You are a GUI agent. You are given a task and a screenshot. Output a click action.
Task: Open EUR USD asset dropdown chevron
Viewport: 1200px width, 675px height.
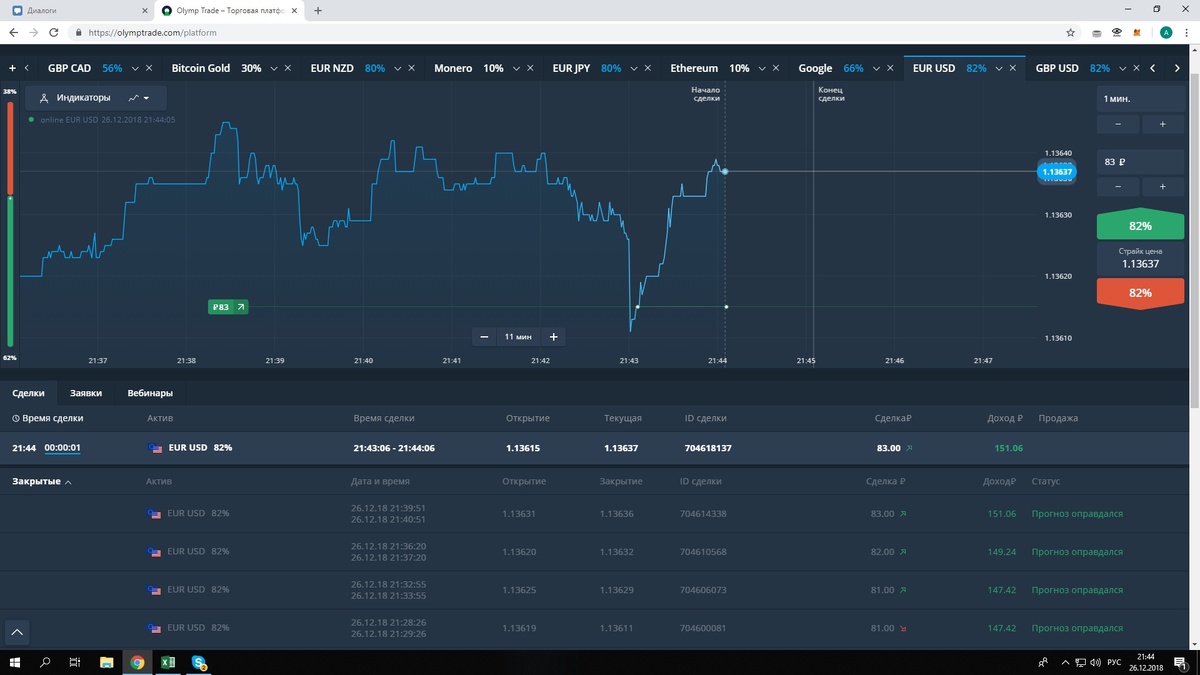(998, 68)
